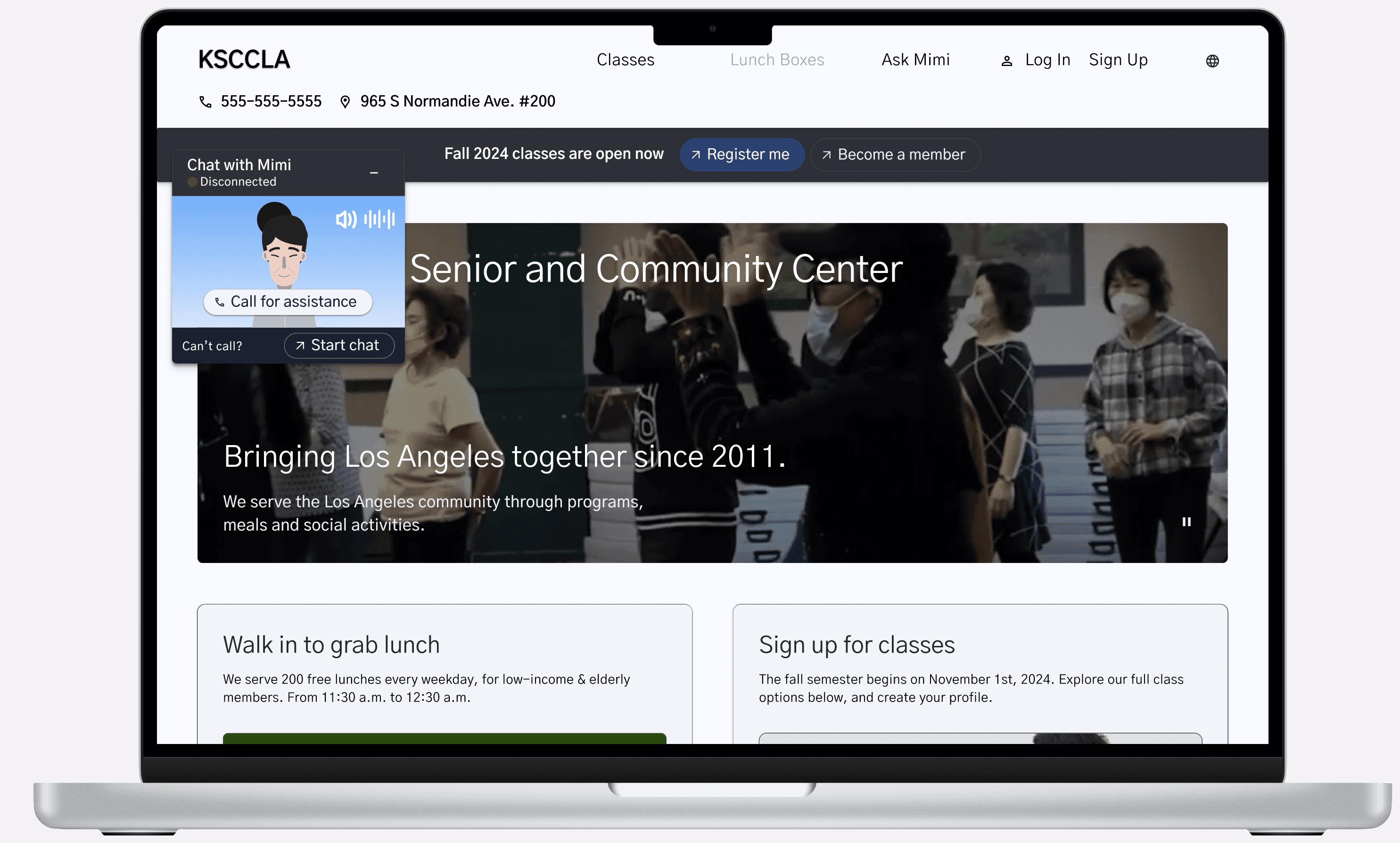Click the 965 S Normandie Ave address
The height and width of the screenshot is (843, 1400).
[x=457, y=102]
